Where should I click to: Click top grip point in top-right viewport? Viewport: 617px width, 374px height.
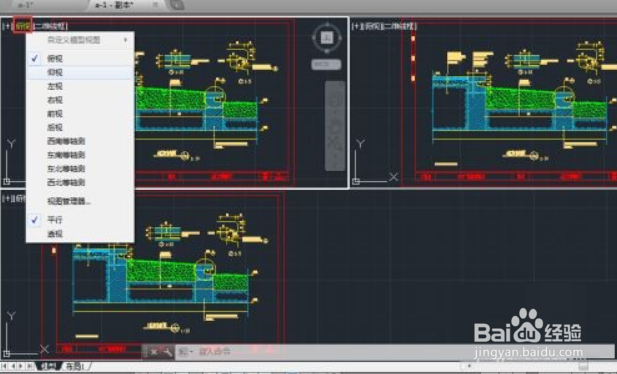click(413, 38)
